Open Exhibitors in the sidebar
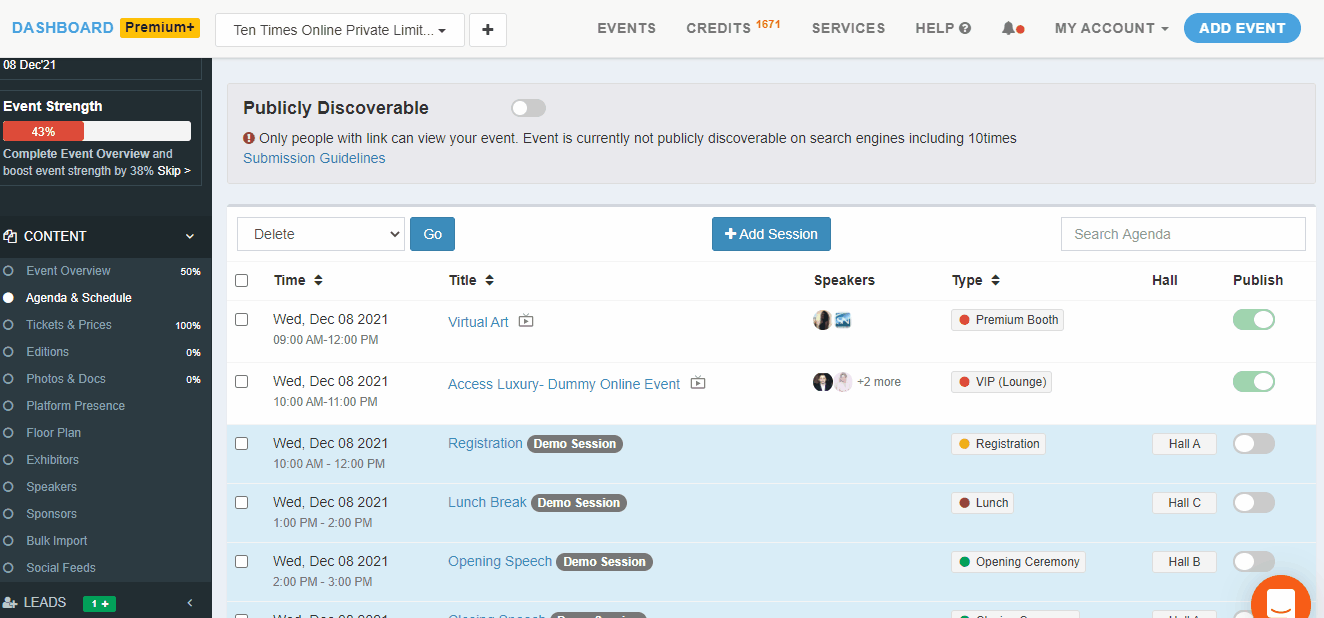This screenshot has width=1324, height=618. (53, 460)
